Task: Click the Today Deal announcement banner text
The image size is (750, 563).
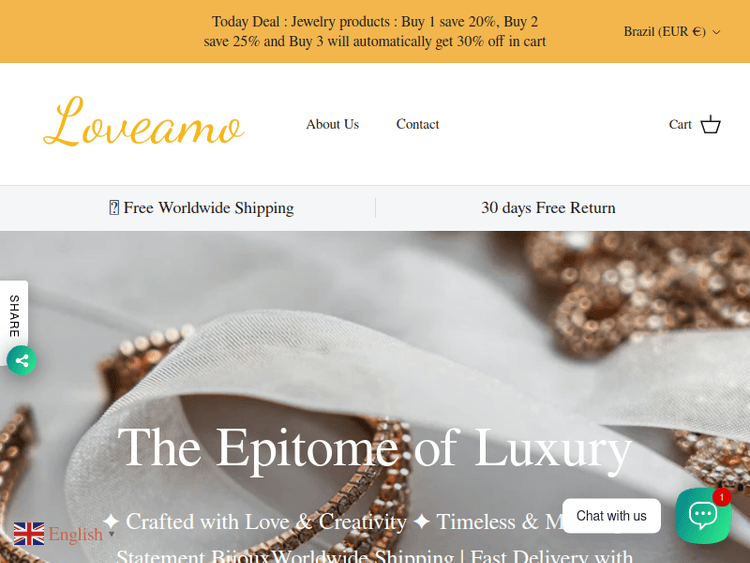Action: (375, 32)
